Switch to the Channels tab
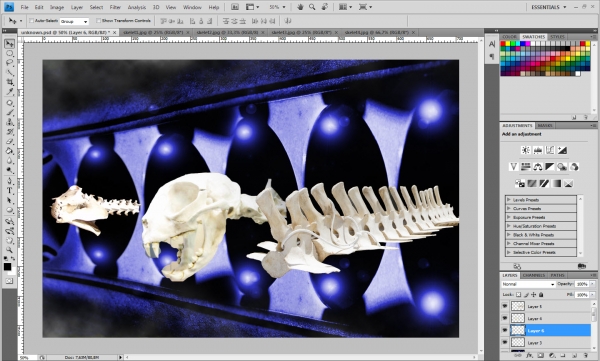Screen dimensions: 600x361 coord(533,275)
